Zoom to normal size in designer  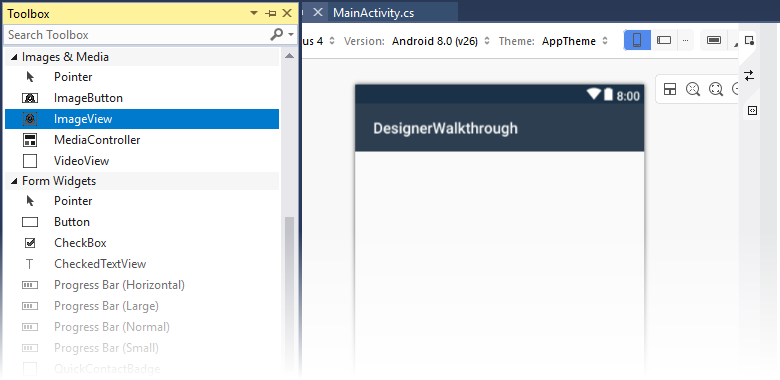tap(693, 89)
